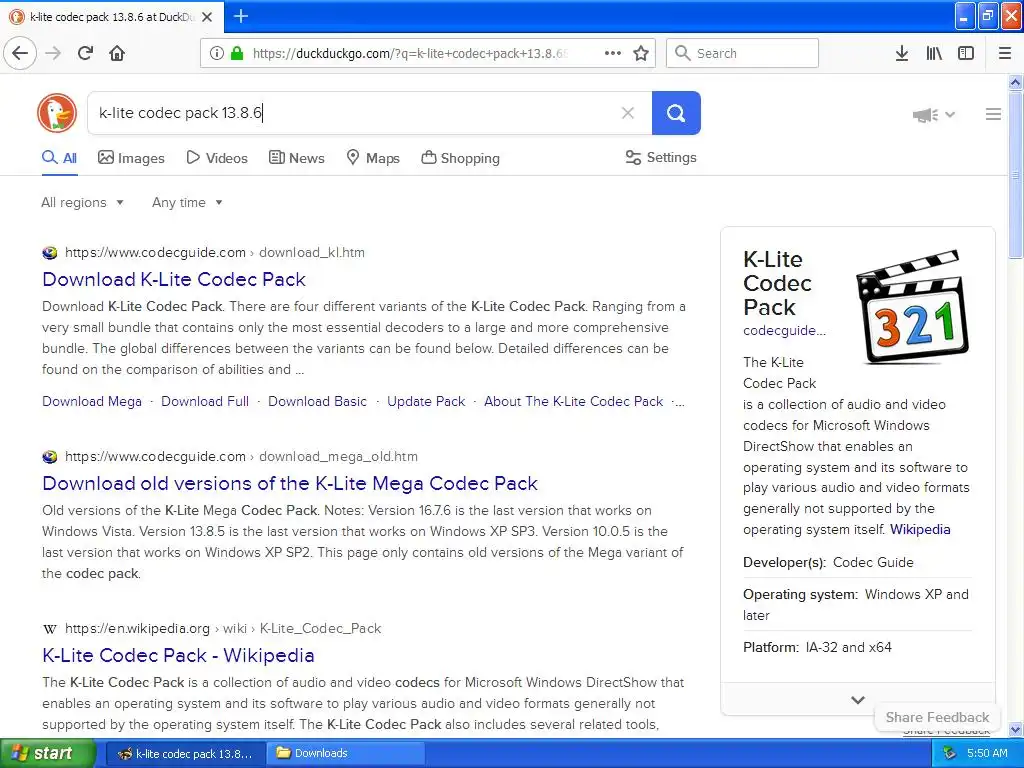The image size is (1024, 768).
Task: Open K-Lite Codec Pack - Wikipedia result
Action: point(178,655)
